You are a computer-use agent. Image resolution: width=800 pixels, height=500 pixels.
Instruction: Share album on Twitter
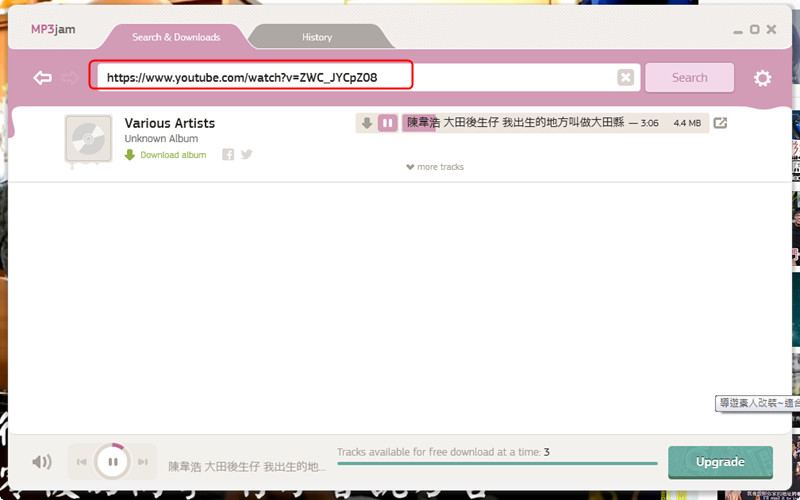tap(246, 154)
